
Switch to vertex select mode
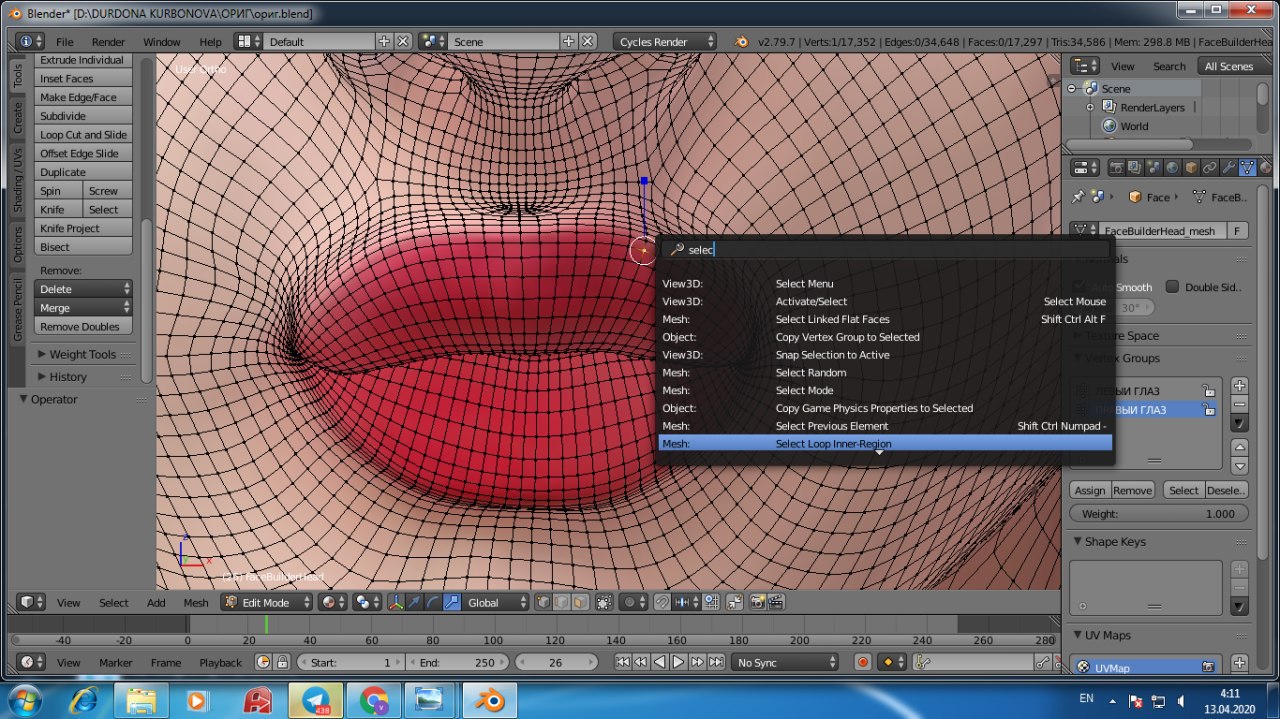(544, 602)
